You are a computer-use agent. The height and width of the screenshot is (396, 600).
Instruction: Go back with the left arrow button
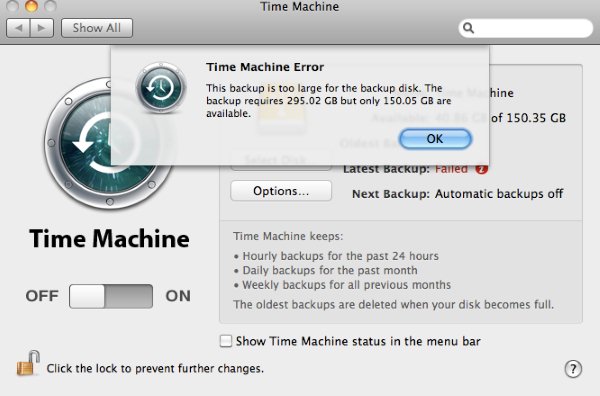click(x=18, y=28)
